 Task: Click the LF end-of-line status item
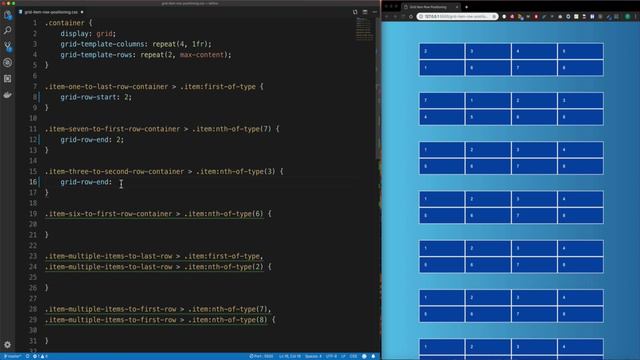point(343,356)
